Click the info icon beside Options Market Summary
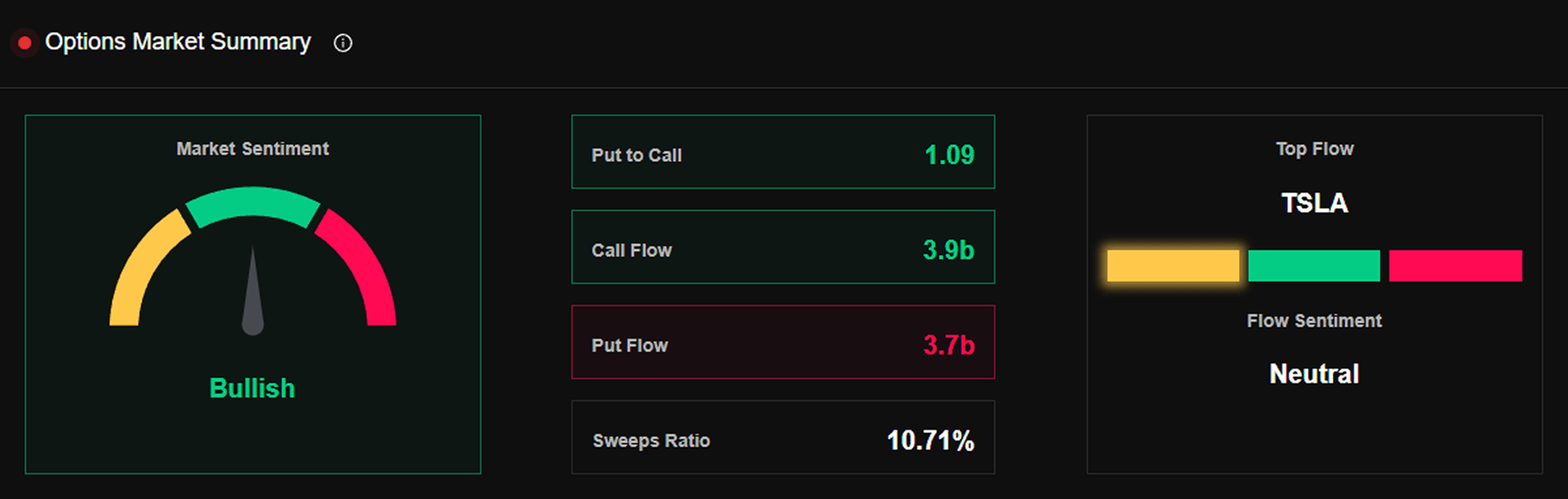This screenshot has width=1568, height=499. [x=343, y=42]
